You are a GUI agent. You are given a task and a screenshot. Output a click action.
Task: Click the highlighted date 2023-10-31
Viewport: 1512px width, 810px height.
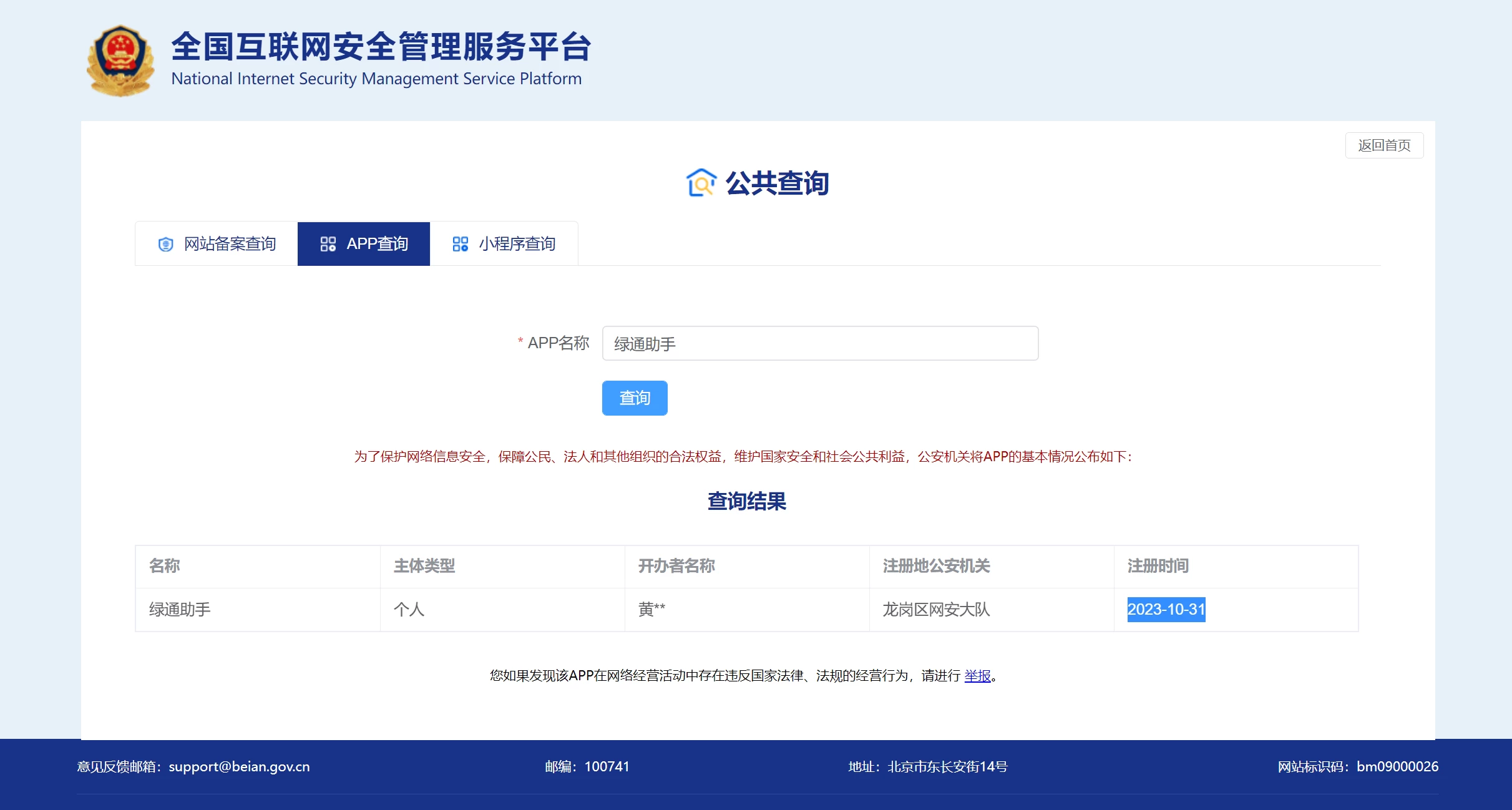1166,610
